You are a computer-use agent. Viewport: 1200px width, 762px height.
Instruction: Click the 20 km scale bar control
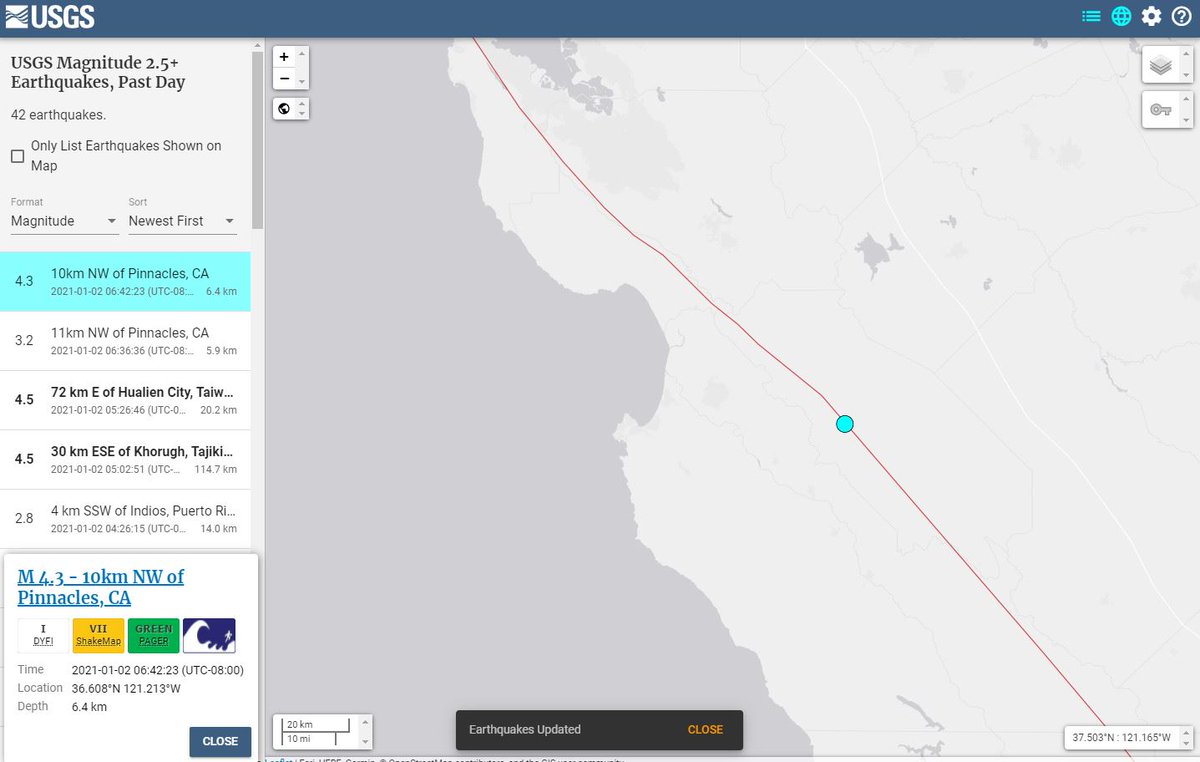click(314, 730)
